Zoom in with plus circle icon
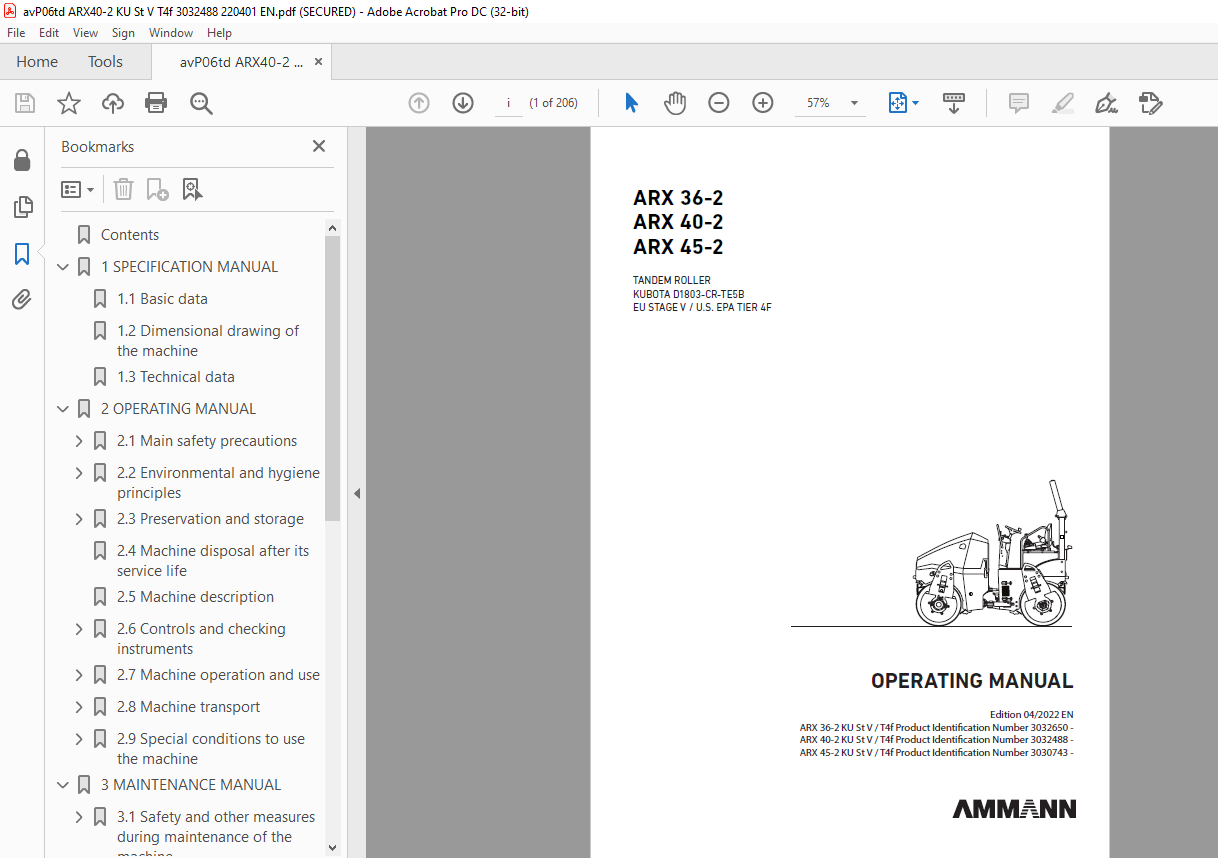1218x858 pixels. coord(763,103)
